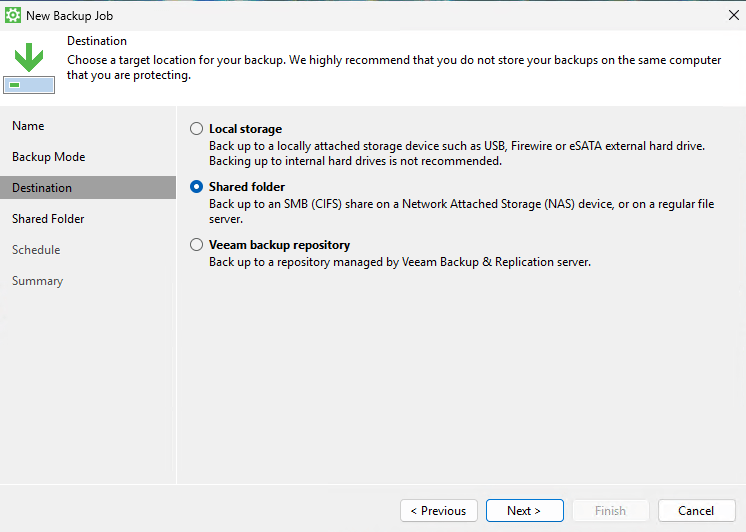
Task: Select Veeam backup repository radio button
Action: tap(196, 245)
